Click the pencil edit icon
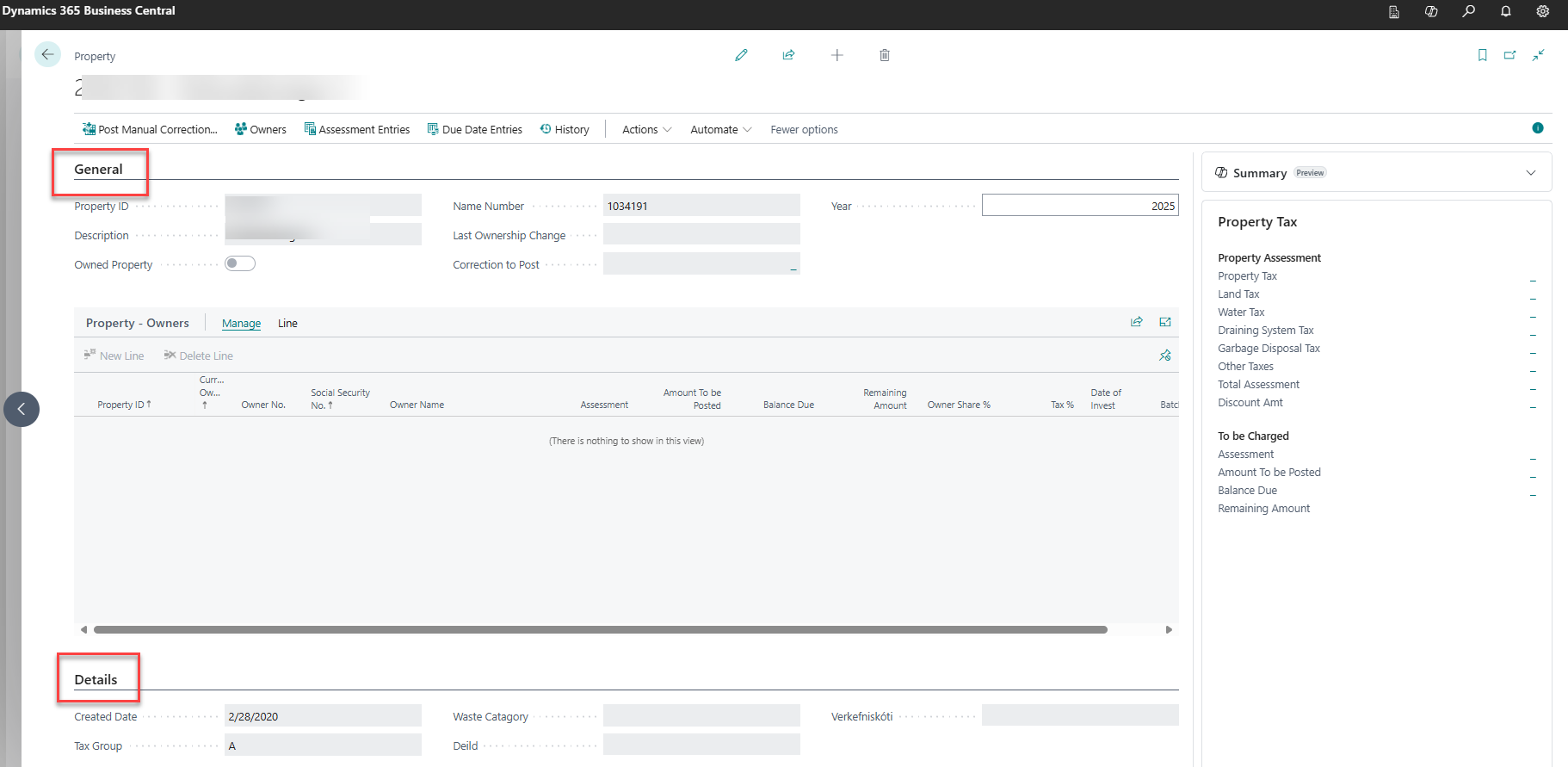Viewport: 1568px width, 767px height. point(741,55)
